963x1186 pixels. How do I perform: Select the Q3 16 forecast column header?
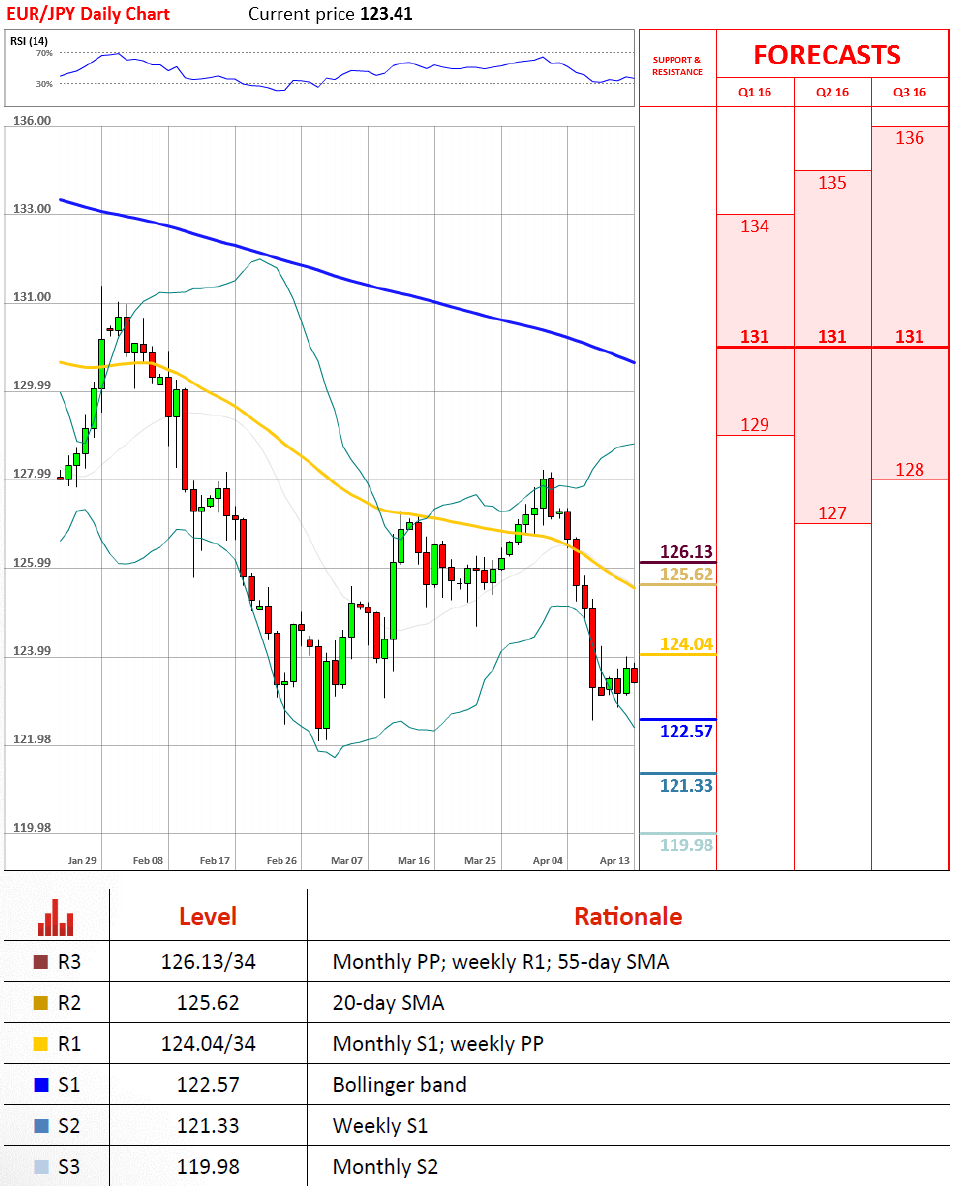(909, 92)
